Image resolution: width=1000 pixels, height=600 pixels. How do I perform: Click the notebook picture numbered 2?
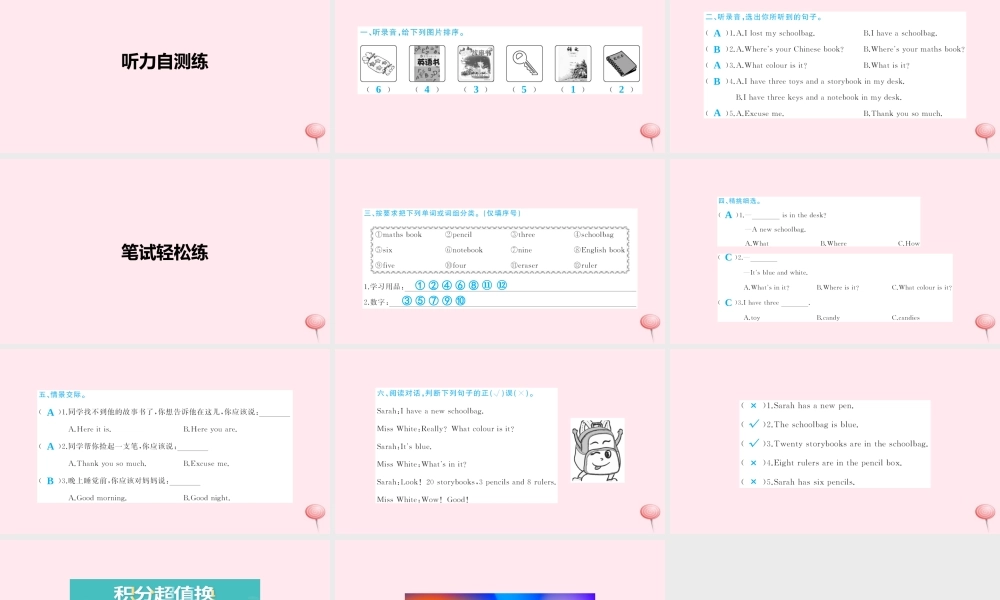coord(621,63)
